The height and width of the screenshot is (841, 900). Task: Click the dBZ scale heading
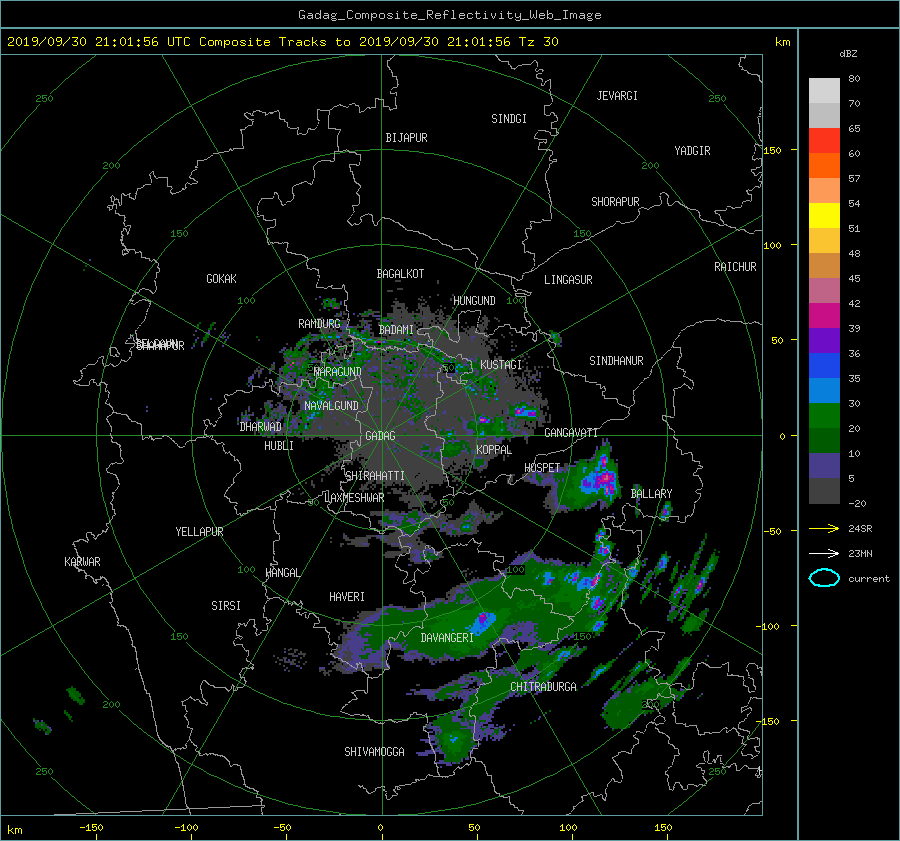pos(848,54)
